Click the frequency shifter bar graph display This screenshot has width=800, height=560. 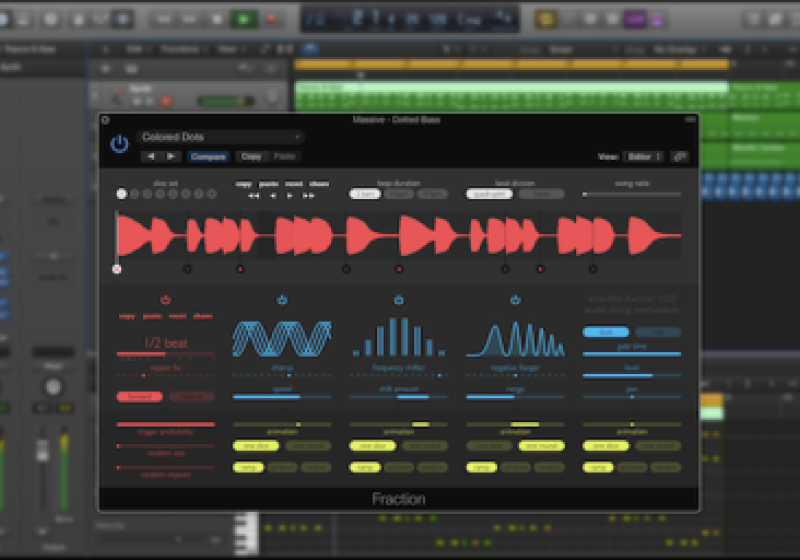[x=399, y=338]
